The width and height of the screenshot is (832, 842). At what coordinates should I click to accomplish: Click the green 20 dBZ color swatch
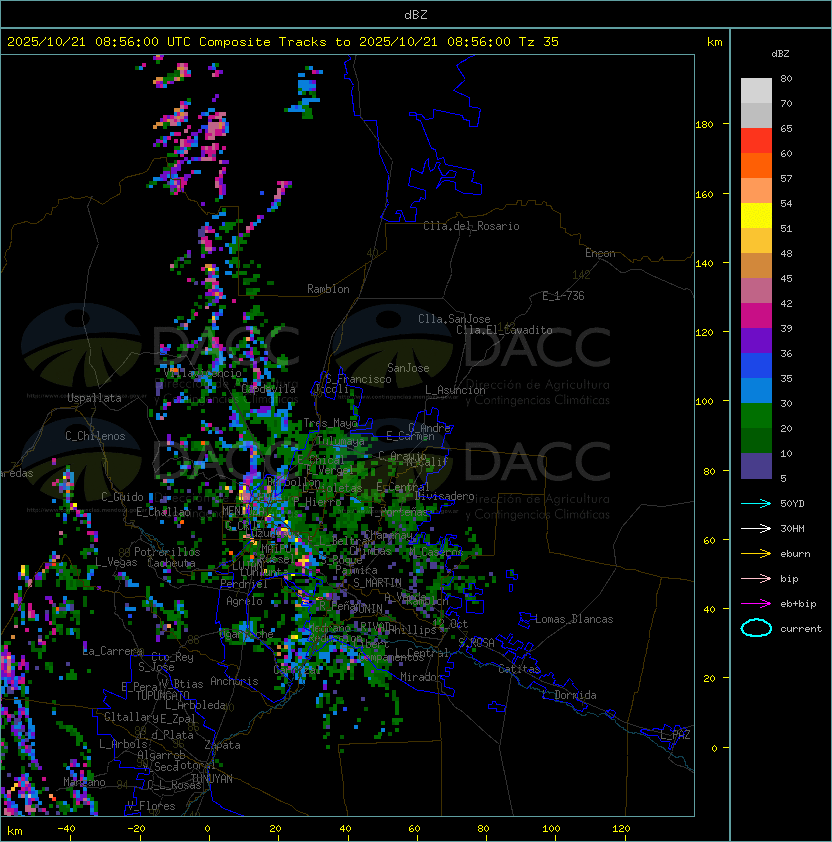[756, 416]
